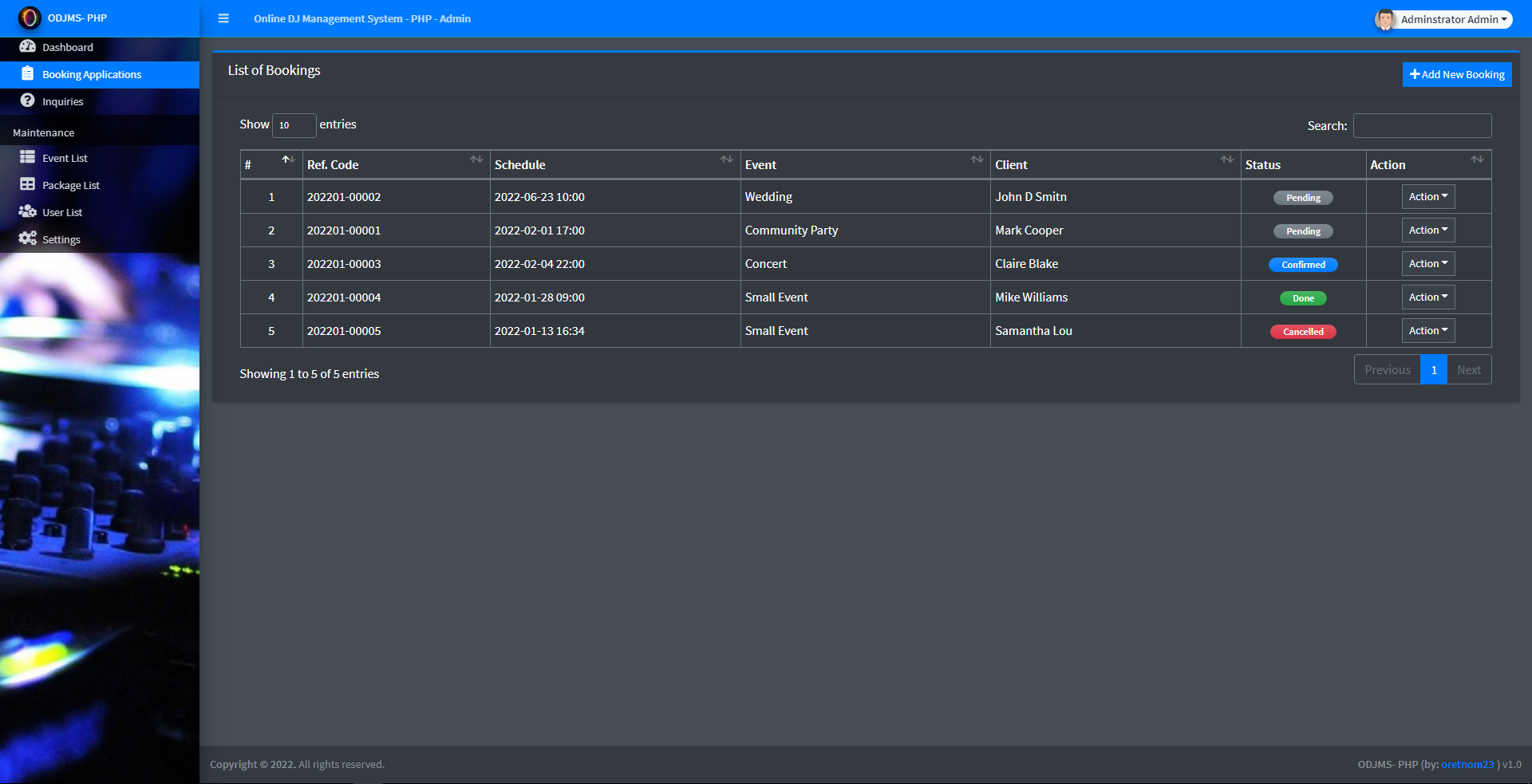Screen dimensions: 1532x784
Task: Click the List of Bookings heading
Action: click(x=274, y=70)
